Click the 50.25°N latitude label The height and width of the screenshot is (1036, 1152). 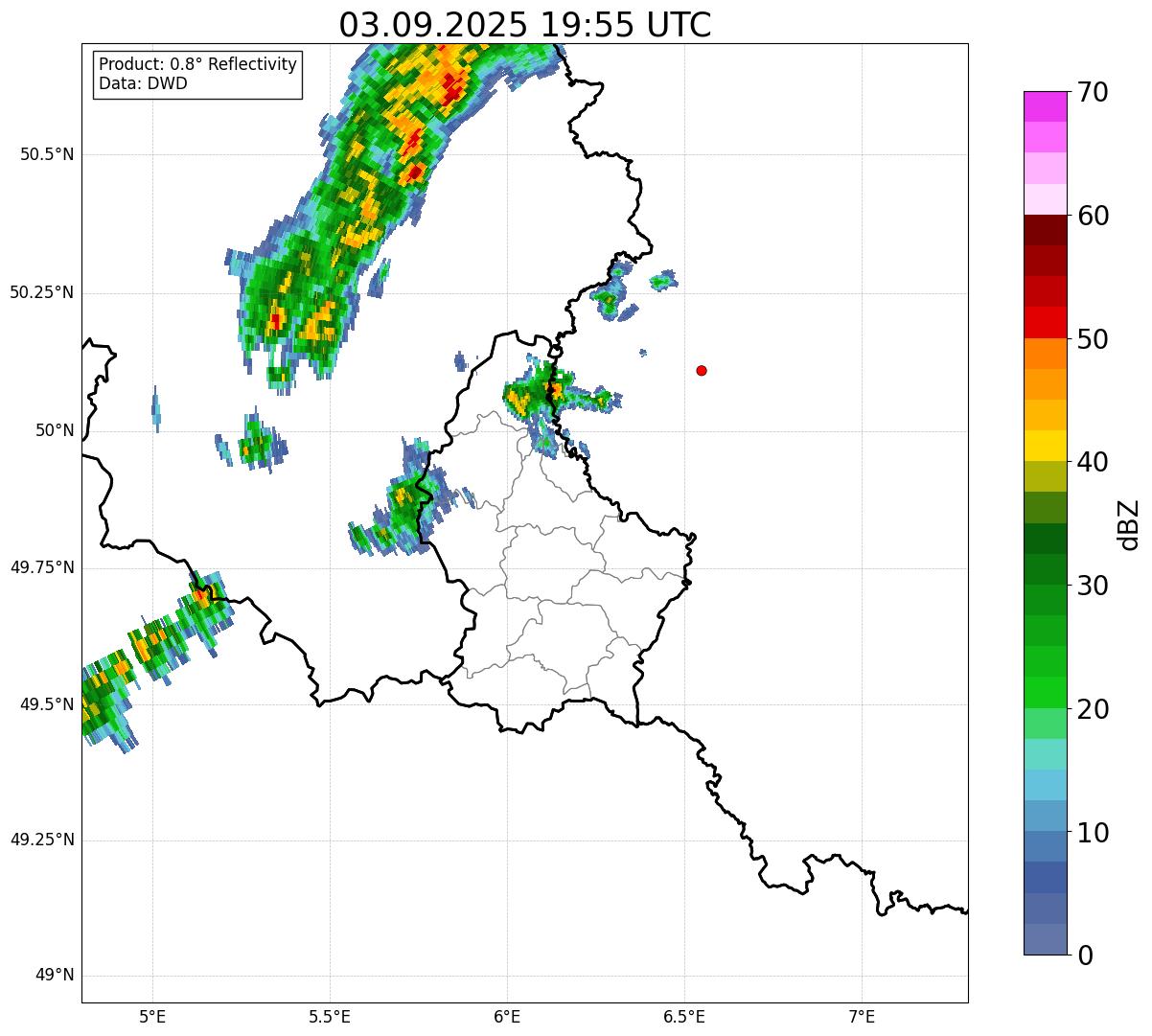pos(42,292)
